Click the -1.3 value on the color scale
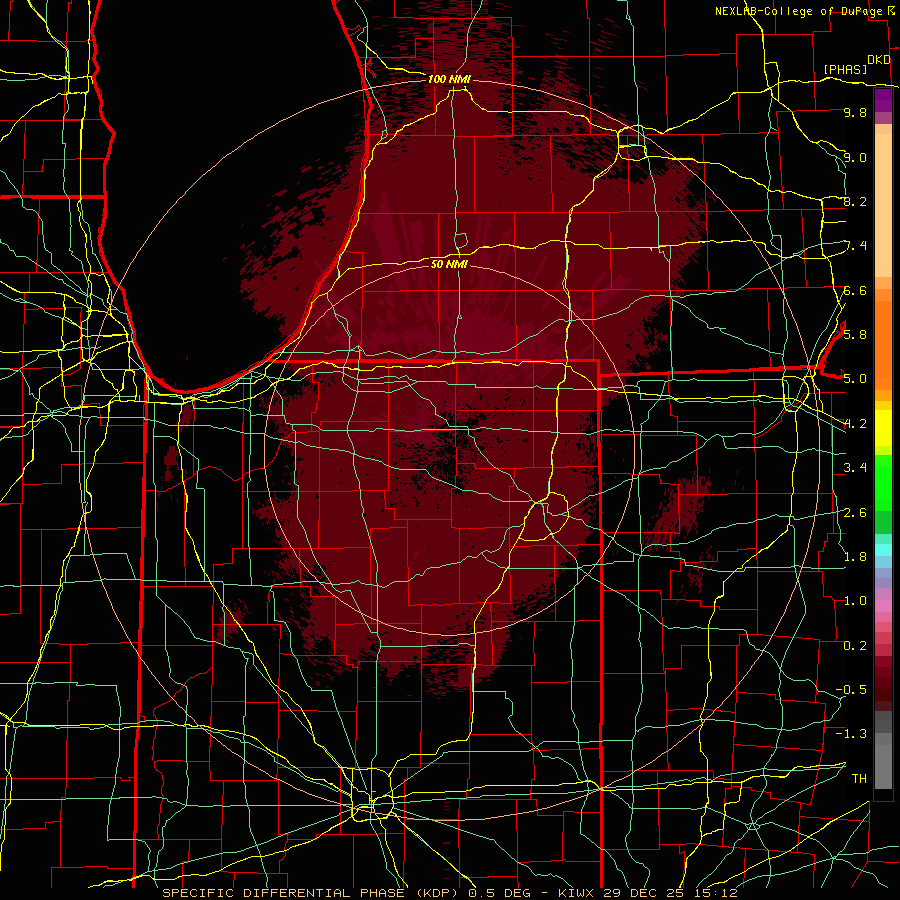This screenshot has width=900, height=900. point(851,734)
